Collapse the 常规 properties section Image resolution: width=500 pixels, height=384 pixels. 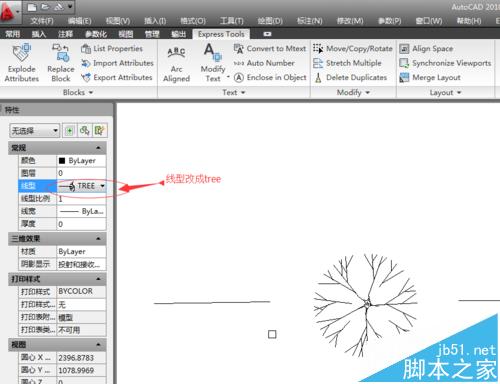click(98, 148)
